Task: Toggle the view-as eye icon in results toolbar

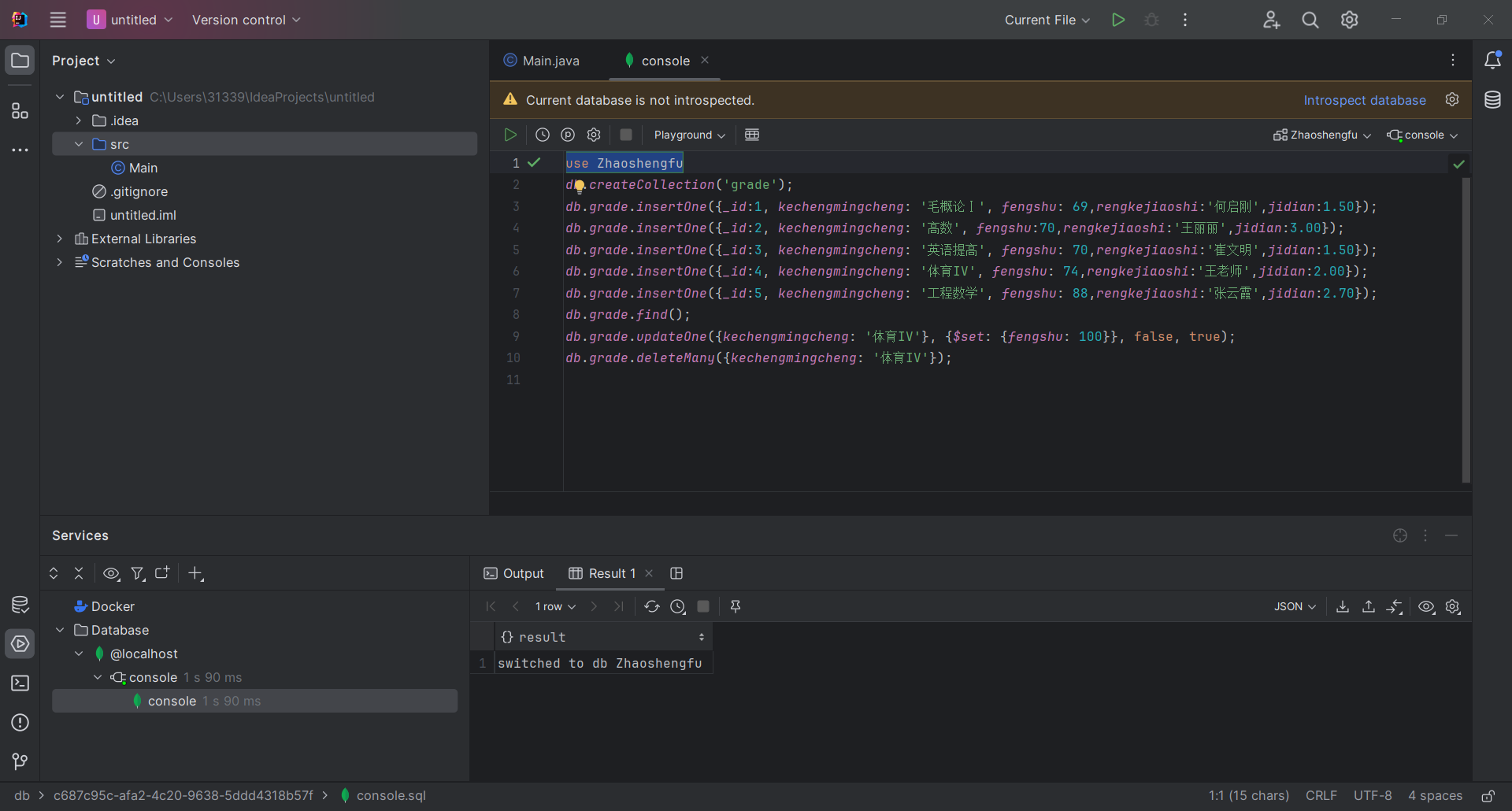Action: [x=1426, y=606]
